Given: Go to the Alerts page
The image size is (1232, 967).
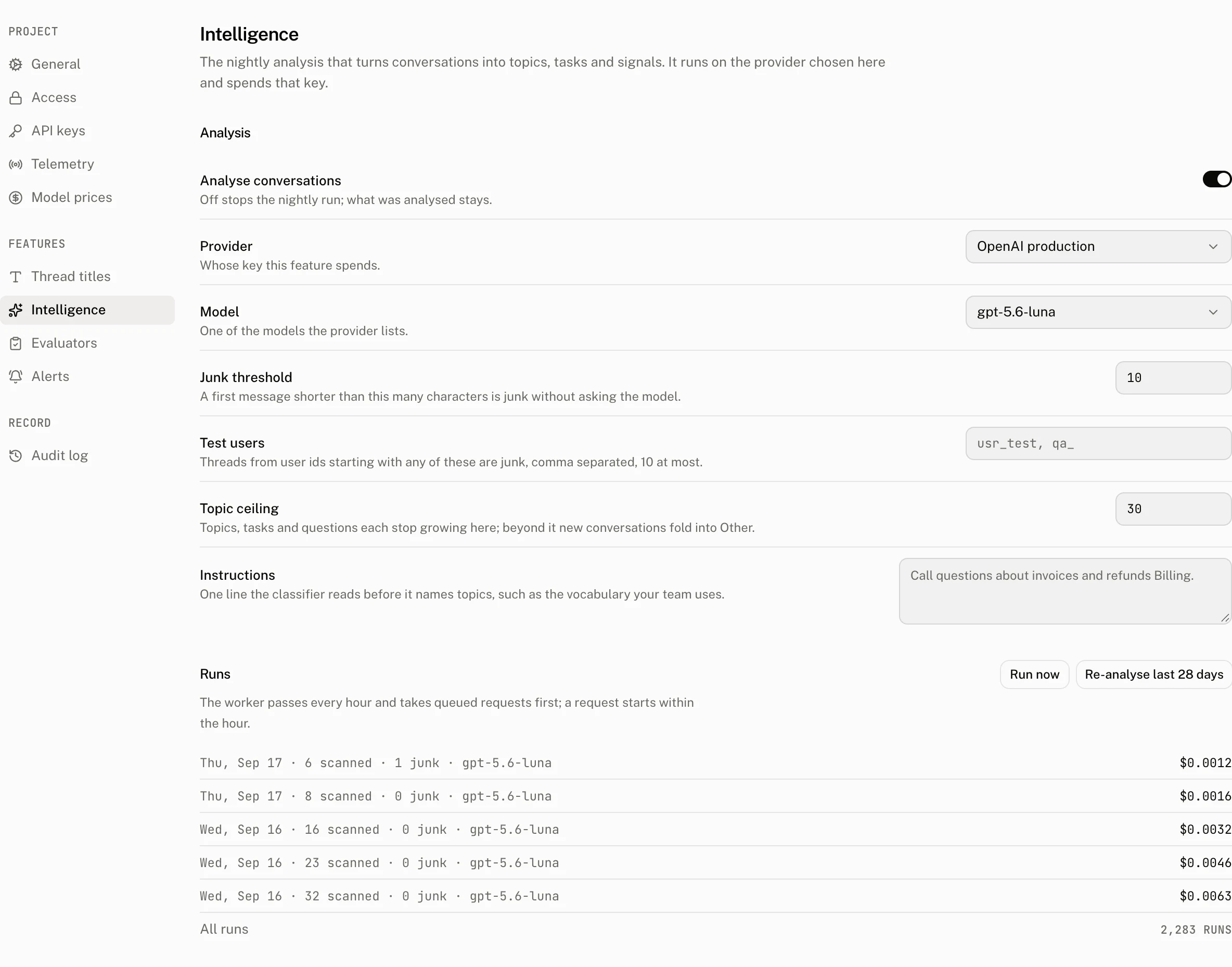Looking at the screenshot, I should [87, 377].
